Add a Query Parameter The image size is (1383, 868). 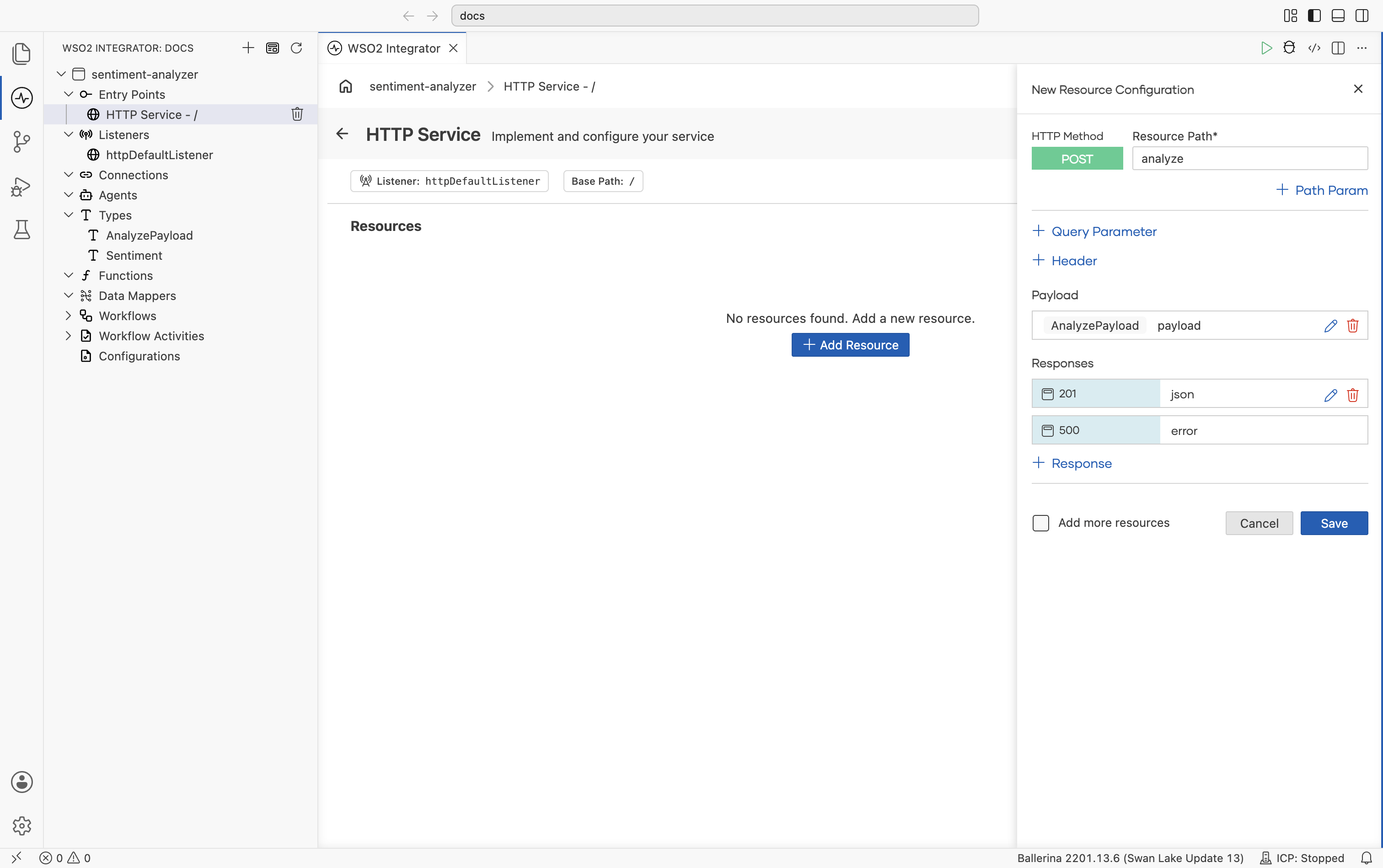[1094, 231]
